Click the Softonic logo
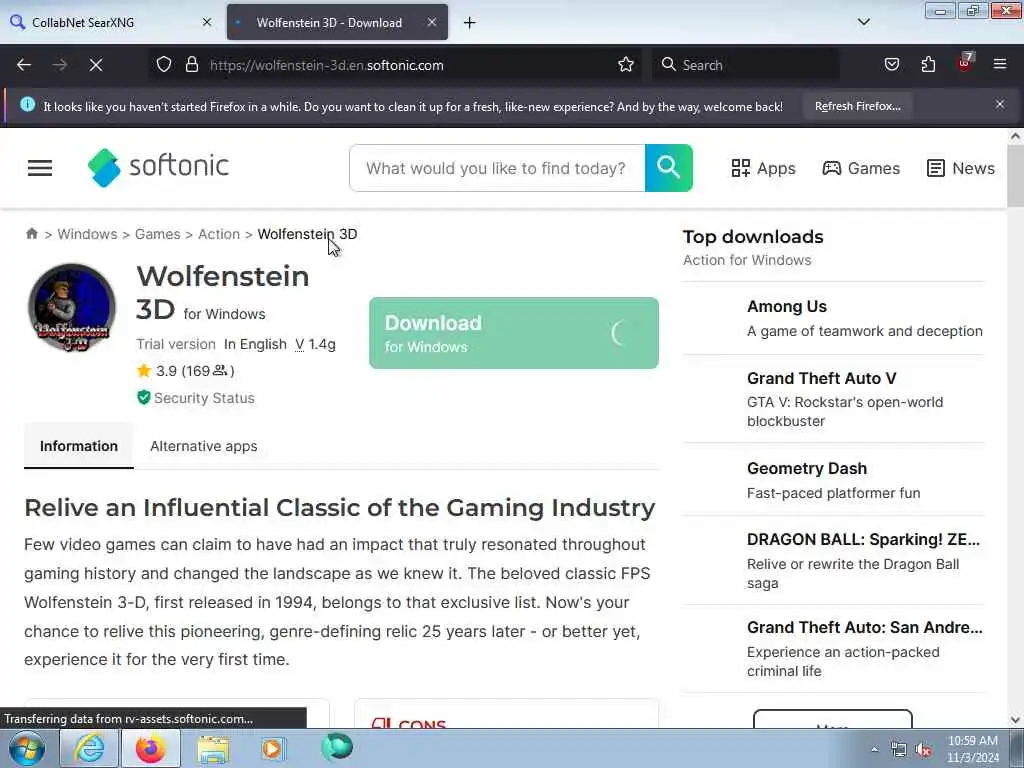This screenshot has height=768, width=1024. [x=159, y=167]
